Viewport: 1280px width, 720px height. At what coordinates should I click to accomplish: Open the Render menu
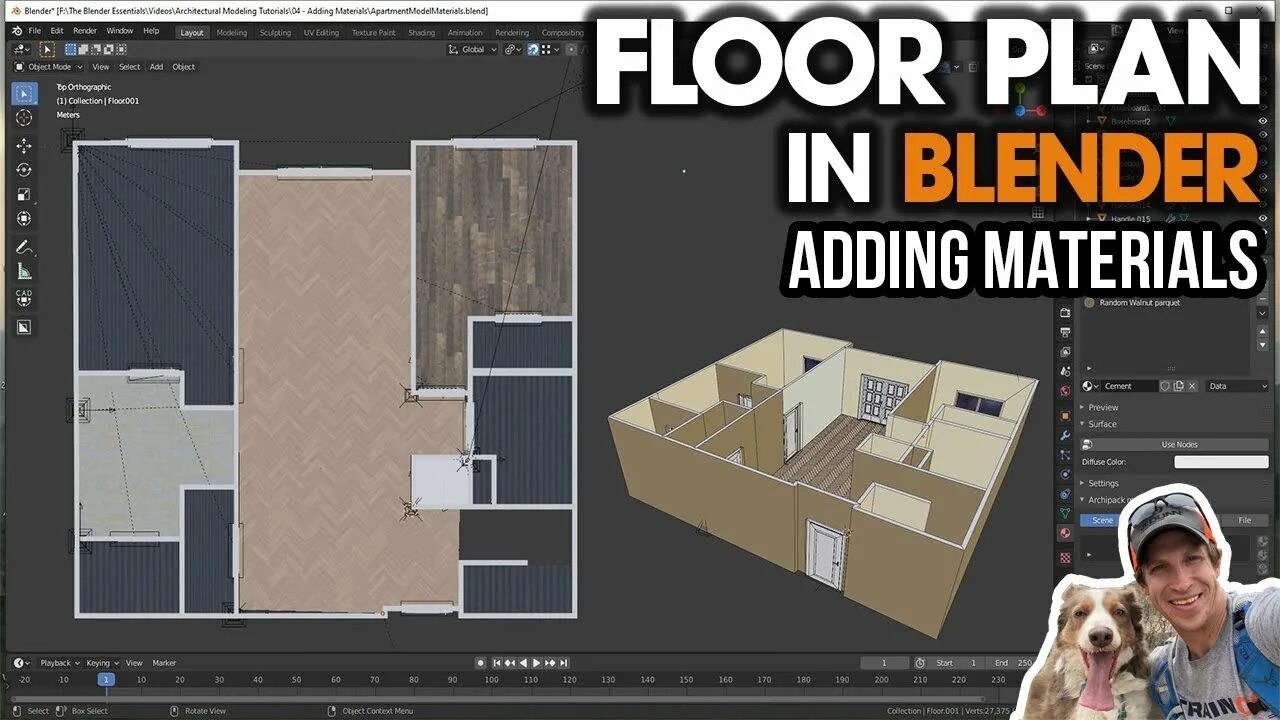[x=85, y=31]
